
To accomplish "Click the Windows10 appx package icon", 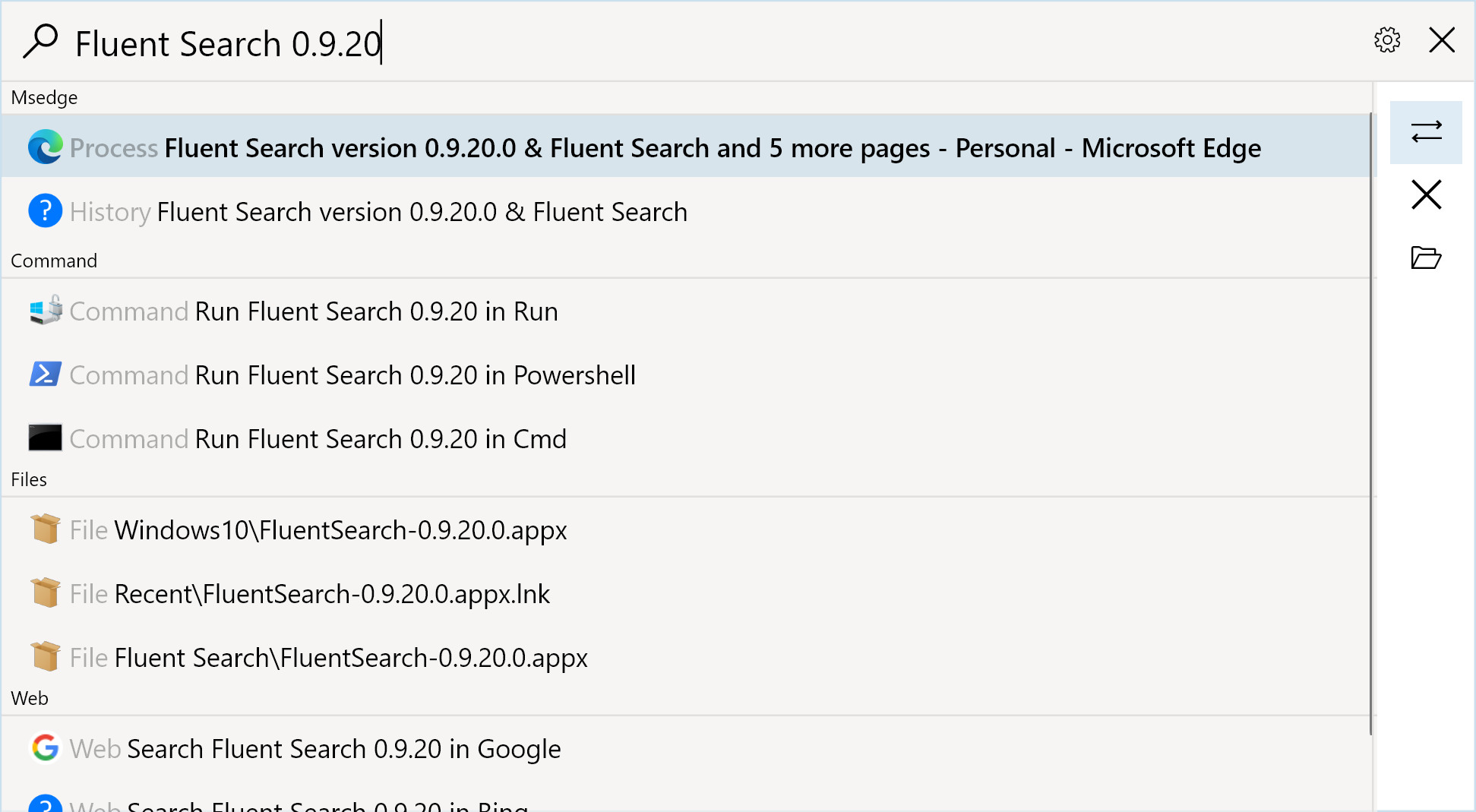I will tap(45, 529).
